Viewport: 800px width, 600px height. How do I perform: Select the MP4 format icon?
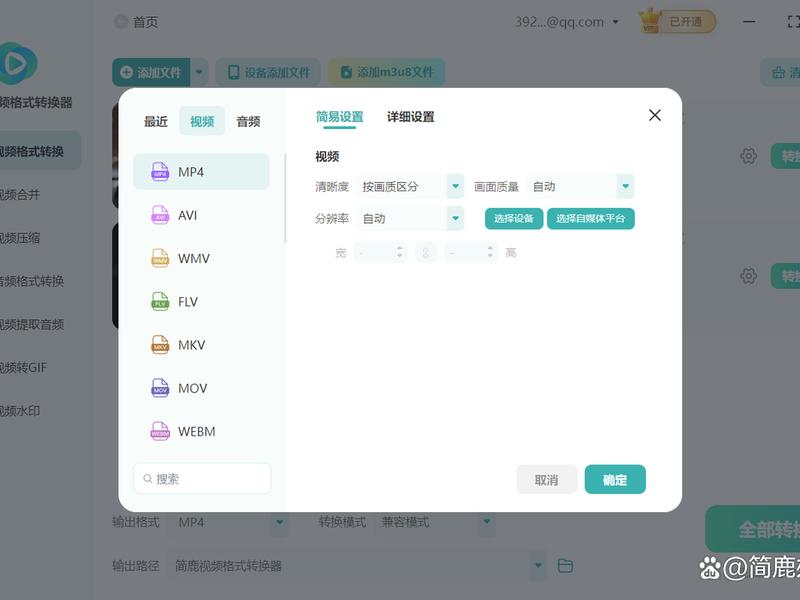coord(160,172)
